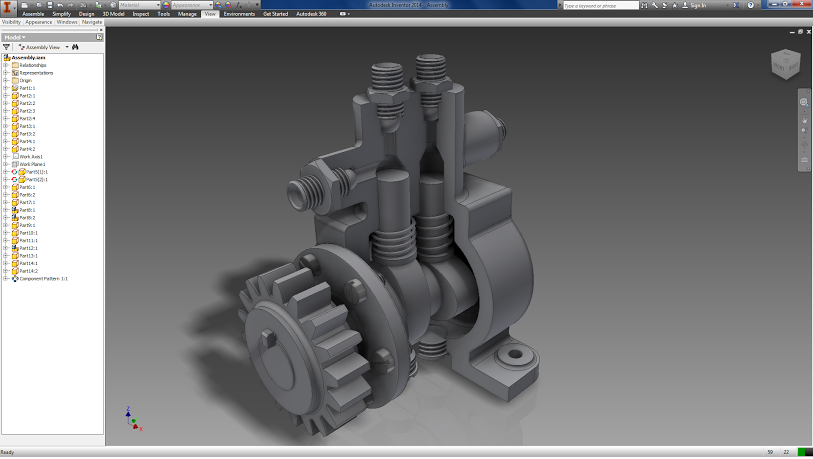Image resolution: width=813 pixels, height=459 pixels.
Task: Click the Pan hand icon on navigation bar
Action: coord(804,120)
